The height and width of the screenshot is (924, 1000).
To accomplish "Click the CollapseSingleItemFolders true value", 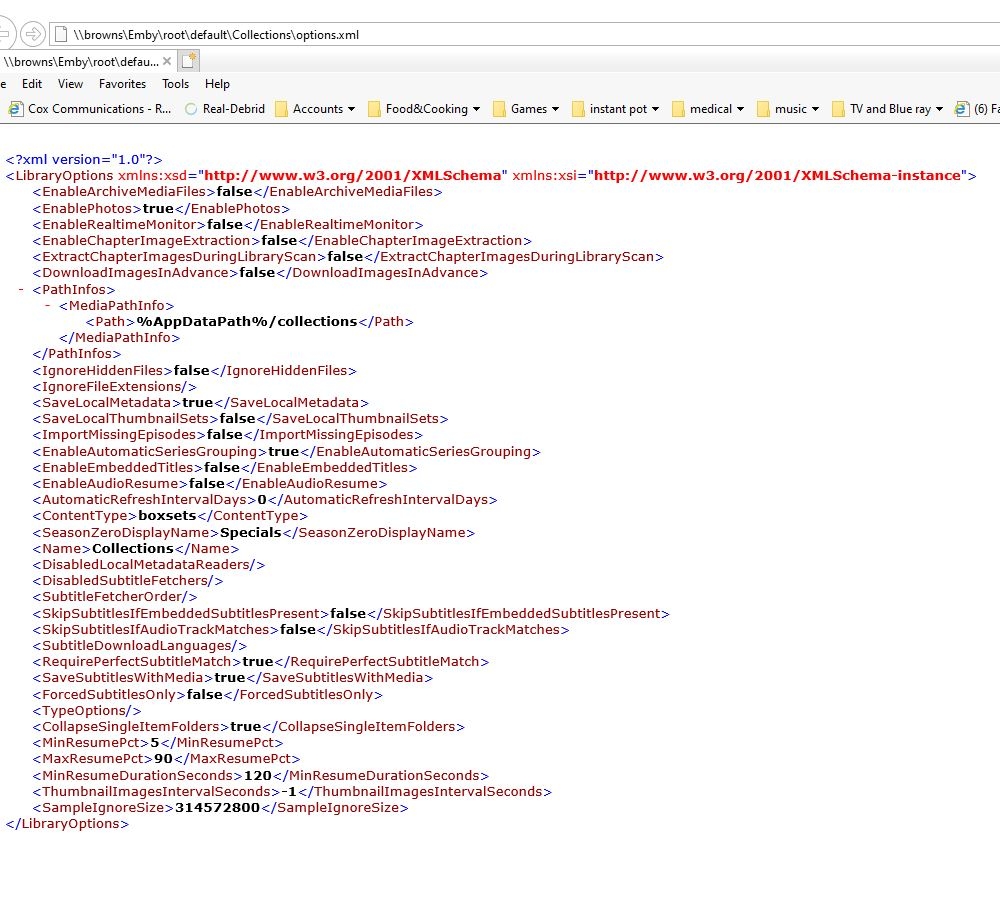I will (246, 726).
